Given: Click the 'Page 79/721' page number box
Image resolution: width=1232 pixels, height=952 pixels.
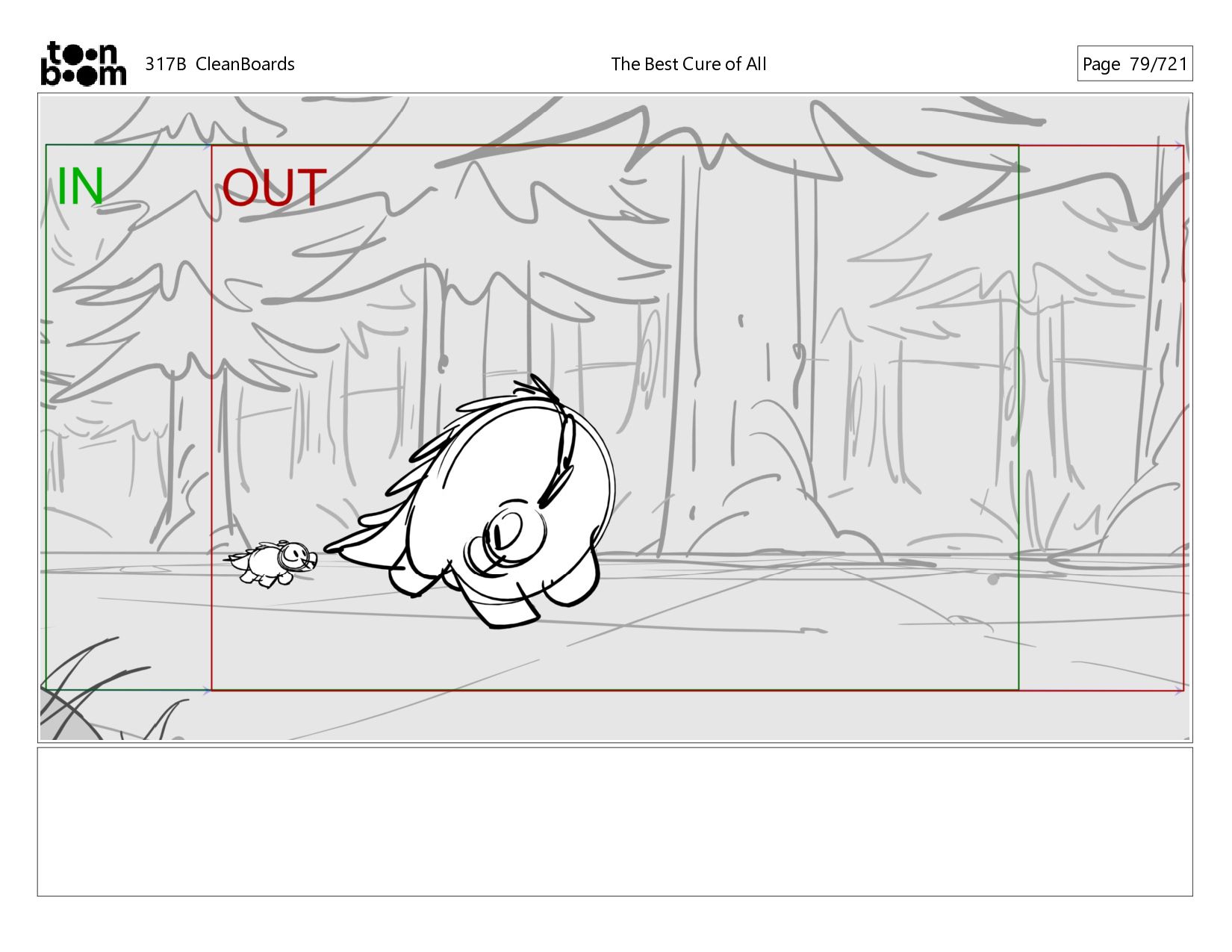Looking at the screenshot, I should pos(1134,63).
